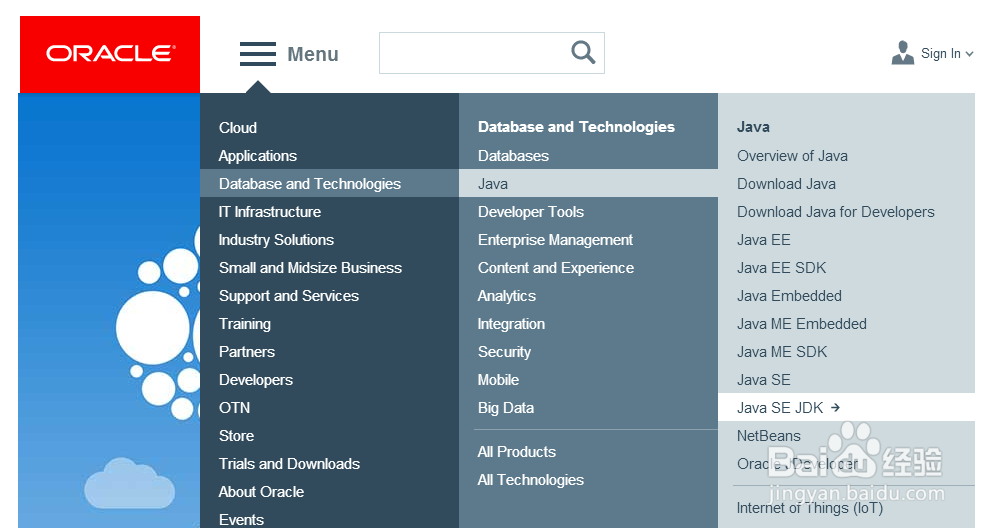Select Integration in the submenu
Image resolution: width=1000 pixels, height=528 pixels.
pyautogui.click(x=511, y=324)
